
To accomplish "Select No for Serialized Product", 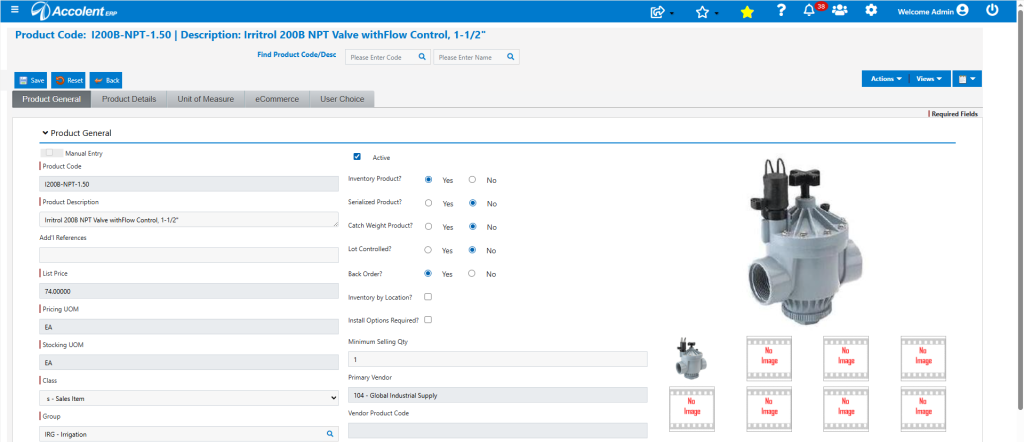I will coord(472,203).
